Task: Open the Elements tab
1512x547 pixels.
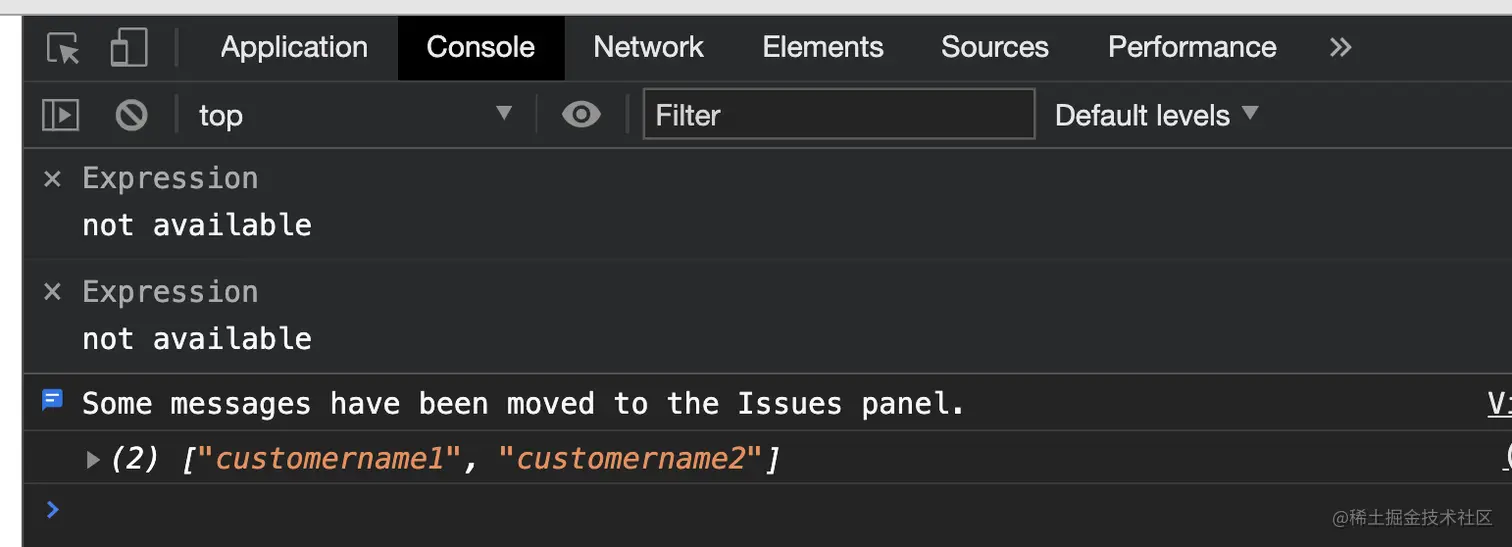Action: click(823, 47)
